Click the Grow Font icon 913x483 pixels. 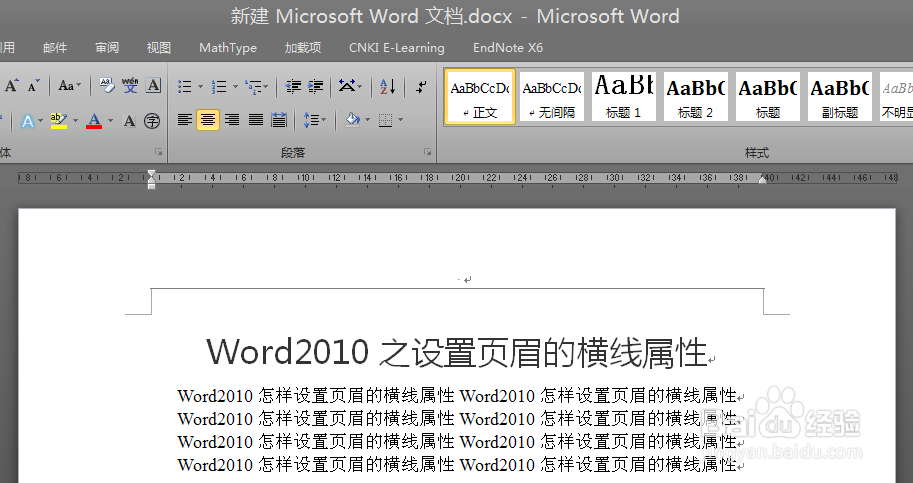(x=12, y=86)
